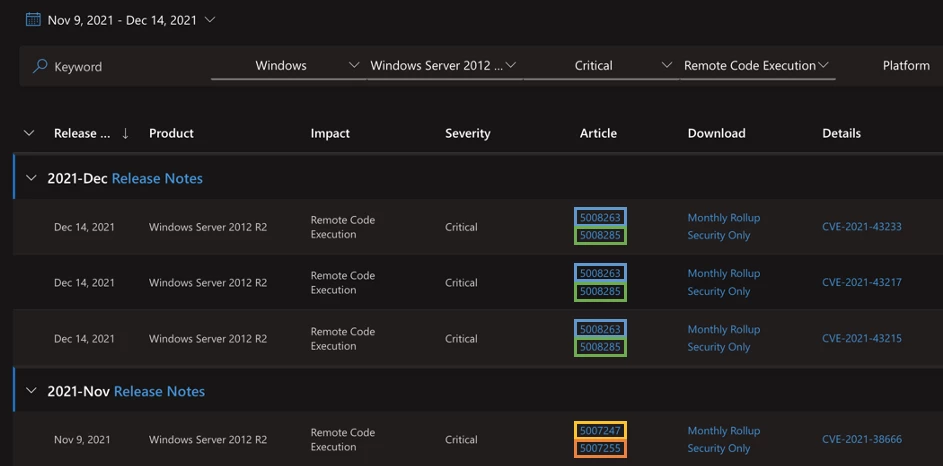Open the 2021-Dec Release Notes link
The height and width of the screenshot is (466, 943).
pos(157,178)
